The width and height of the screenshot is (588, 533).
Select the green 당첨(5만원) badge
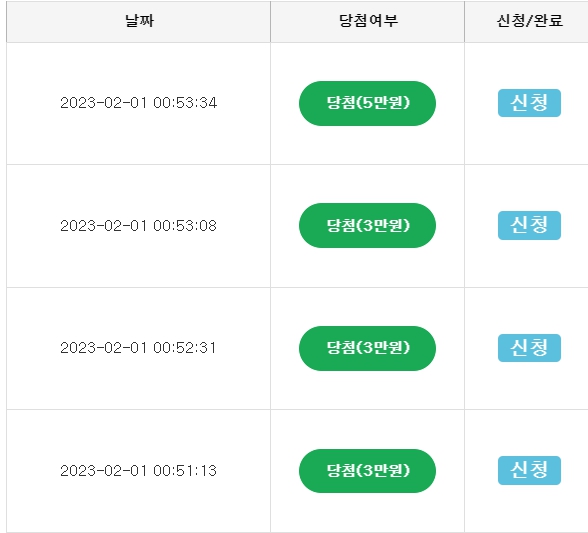[367, 103]
